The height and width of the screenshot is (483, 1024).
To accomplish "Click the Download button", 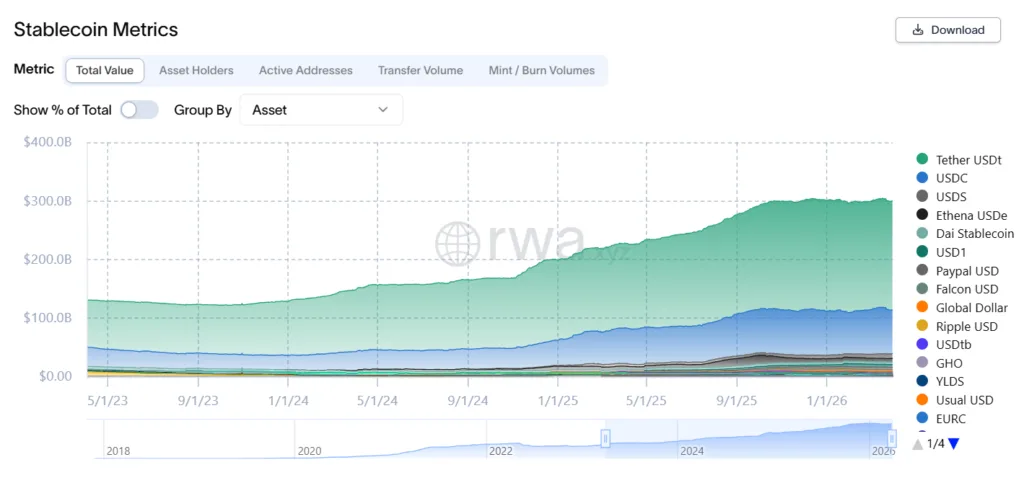I will [948, 30].
